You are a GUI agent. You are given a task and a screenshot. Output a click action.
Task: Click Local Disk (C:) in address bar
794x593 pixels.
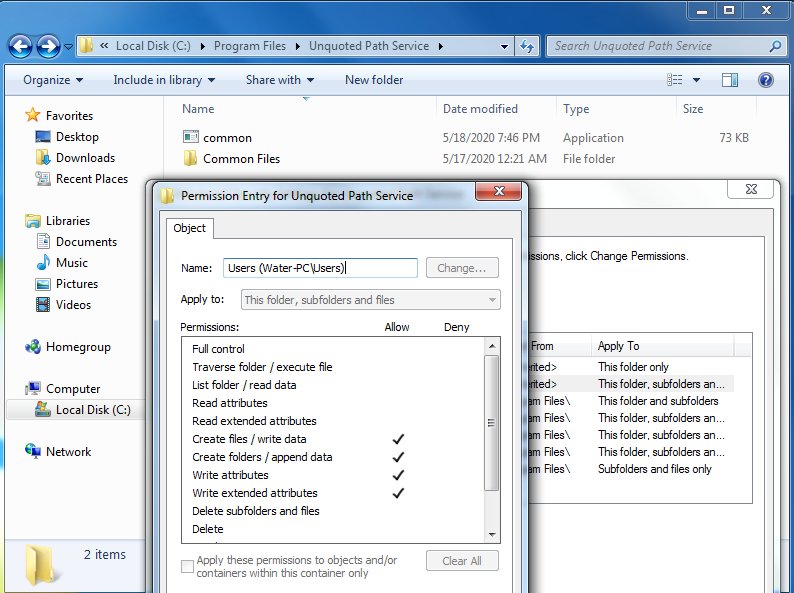coord(153,46)
